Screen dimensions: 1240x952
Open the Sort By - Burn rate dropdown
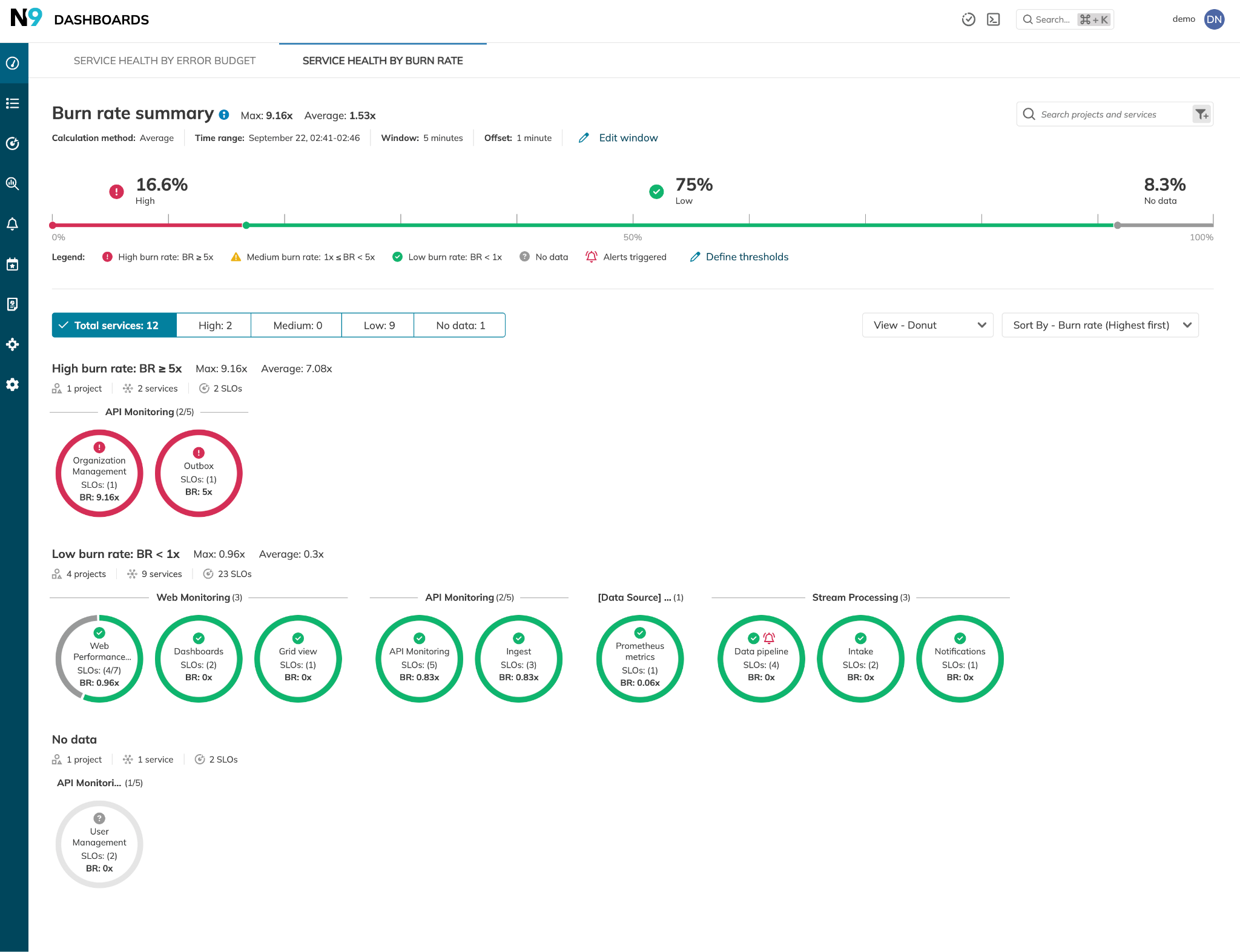point(1100,325)
